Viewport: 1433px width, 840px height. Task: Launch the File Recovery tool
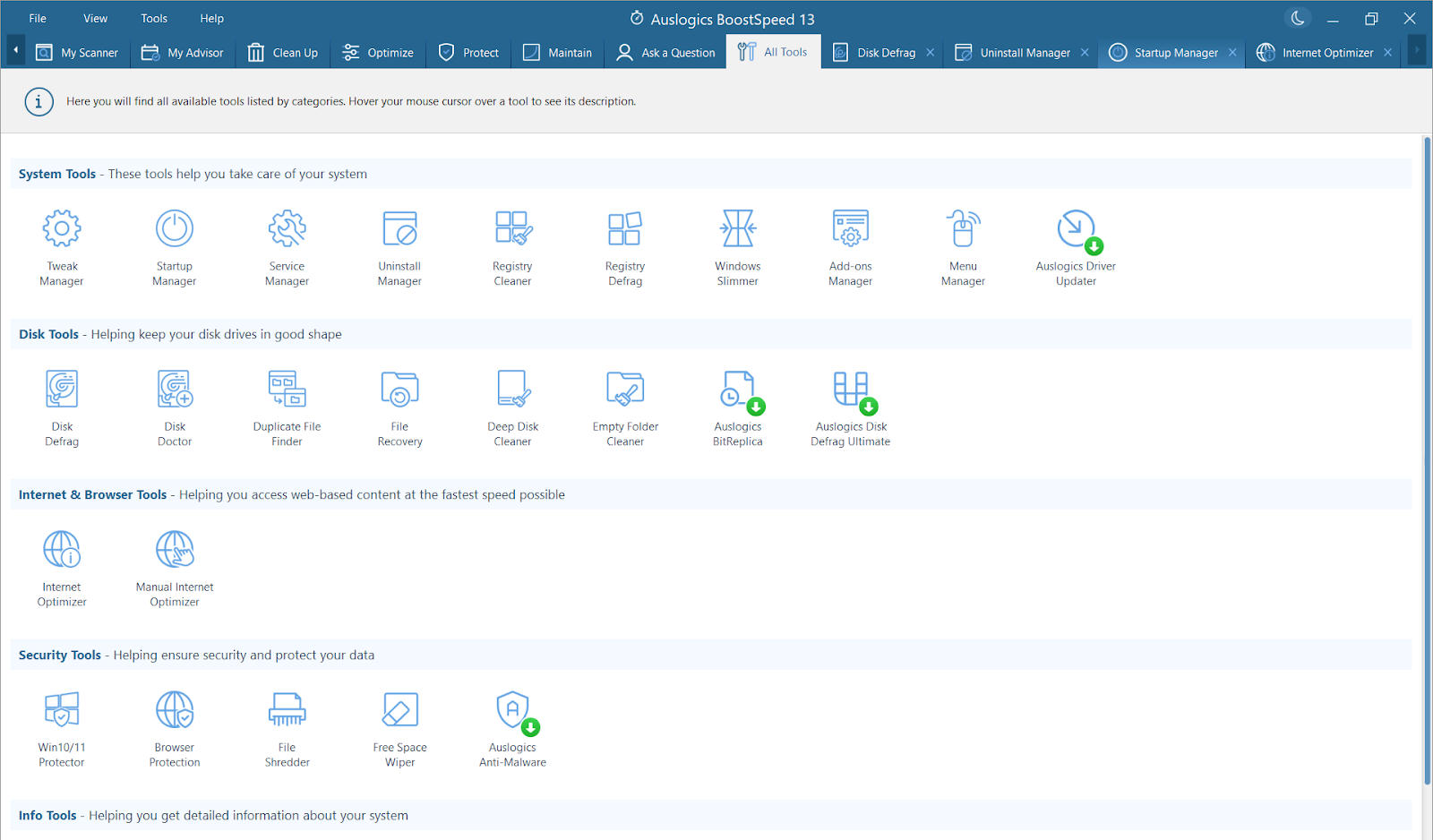pyautogui.click(x=399, y=408)
